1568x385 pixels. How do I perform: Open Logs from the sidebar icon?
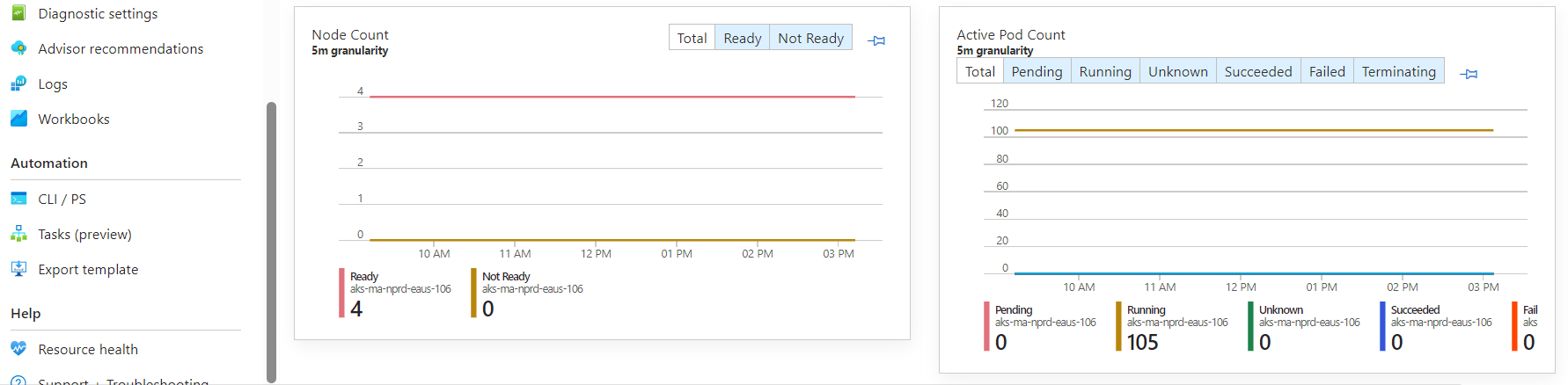coord(18,84)
